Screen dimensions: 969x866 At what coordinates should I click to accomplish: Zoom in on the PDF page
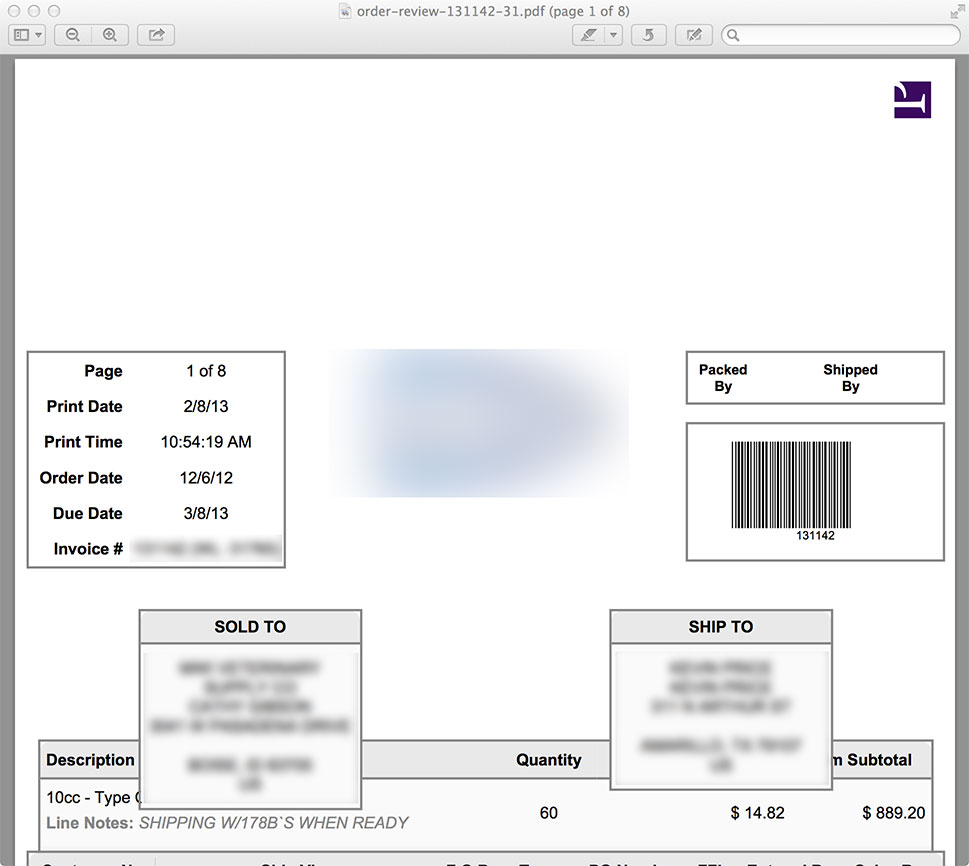109,35
